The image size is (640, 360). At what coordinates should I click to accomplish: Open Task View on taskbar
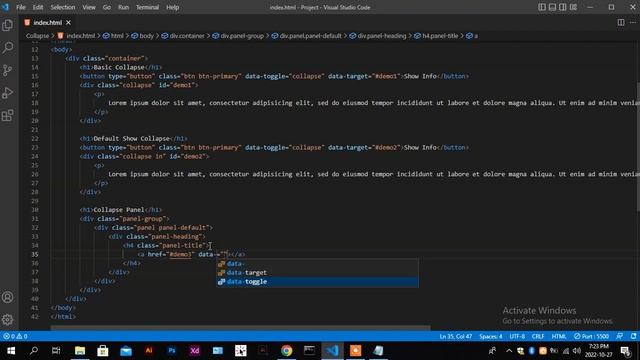pyautogui.click(x=56, y=351)
